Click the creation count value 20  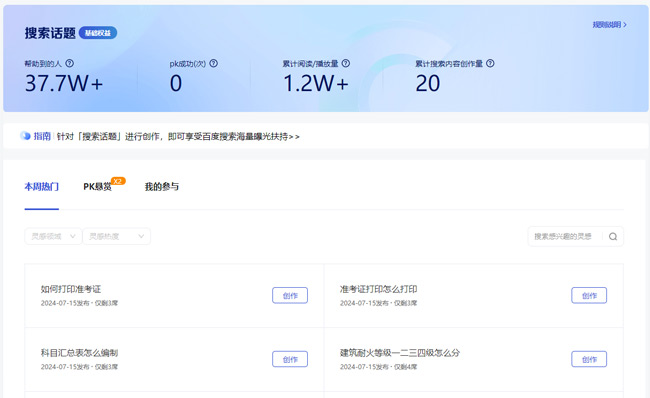pyautogui.click(x=428, y=83)
